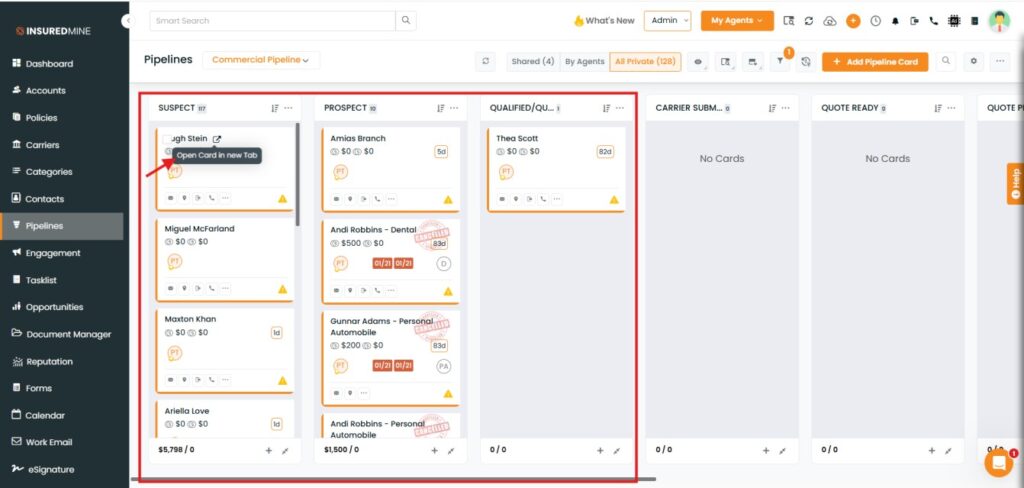Click the pipeline filter funnel icon
This screenshot has width=1024, height=488.
[781, 62]
